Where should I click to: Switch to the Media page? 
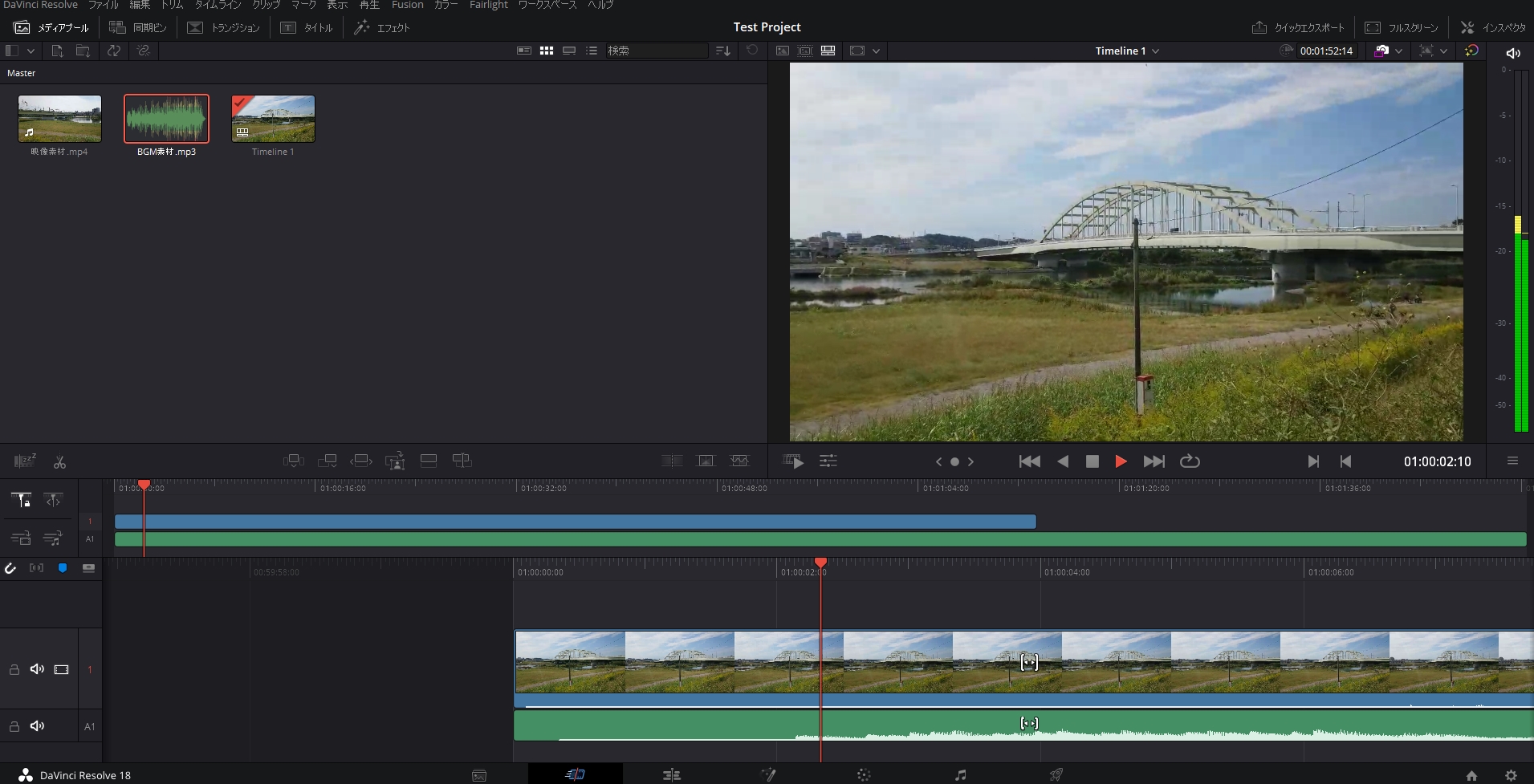point(479,773)
